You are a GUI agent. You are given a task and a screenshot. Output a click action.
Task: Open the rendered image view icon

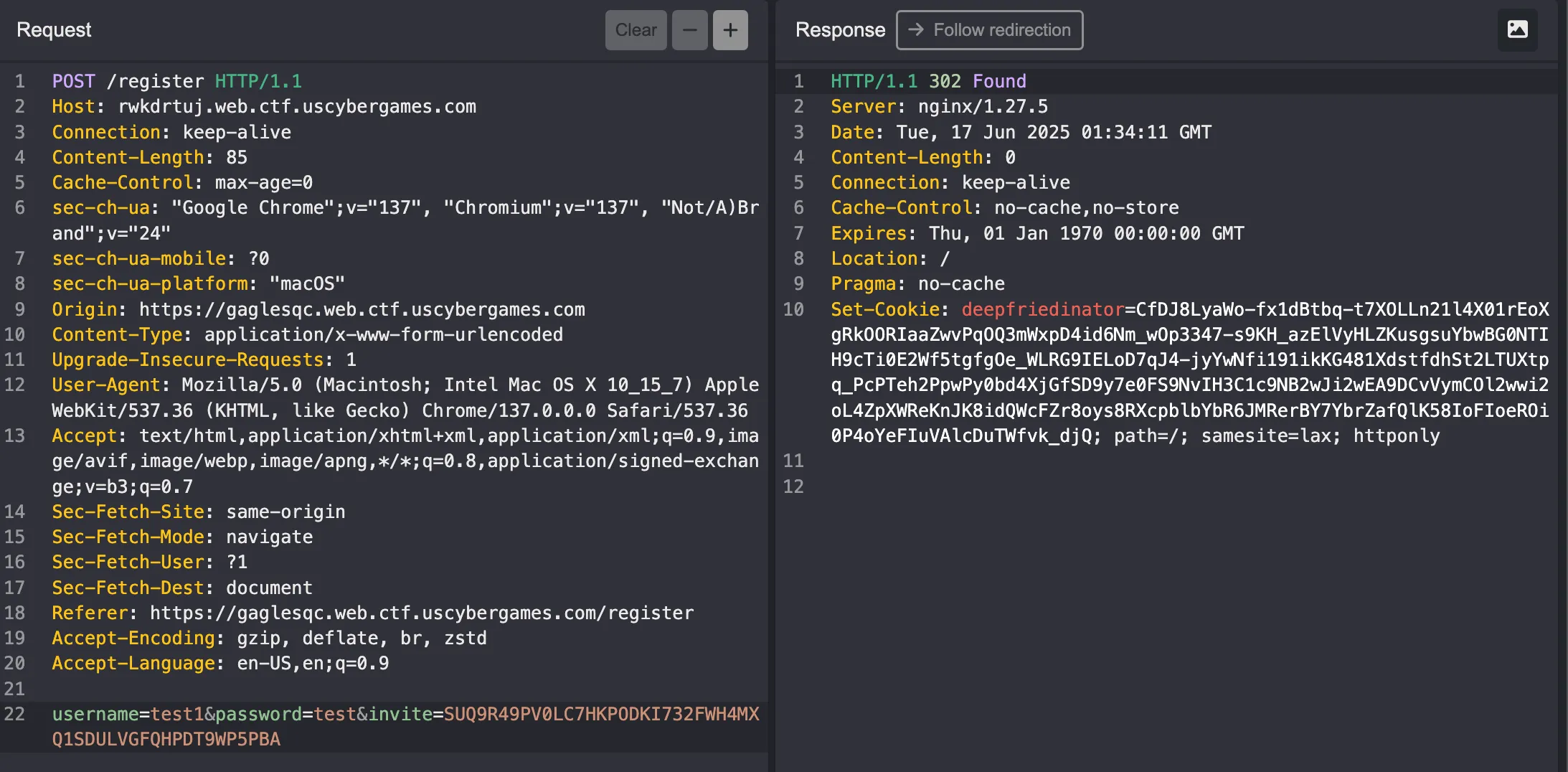(1517, 29)
